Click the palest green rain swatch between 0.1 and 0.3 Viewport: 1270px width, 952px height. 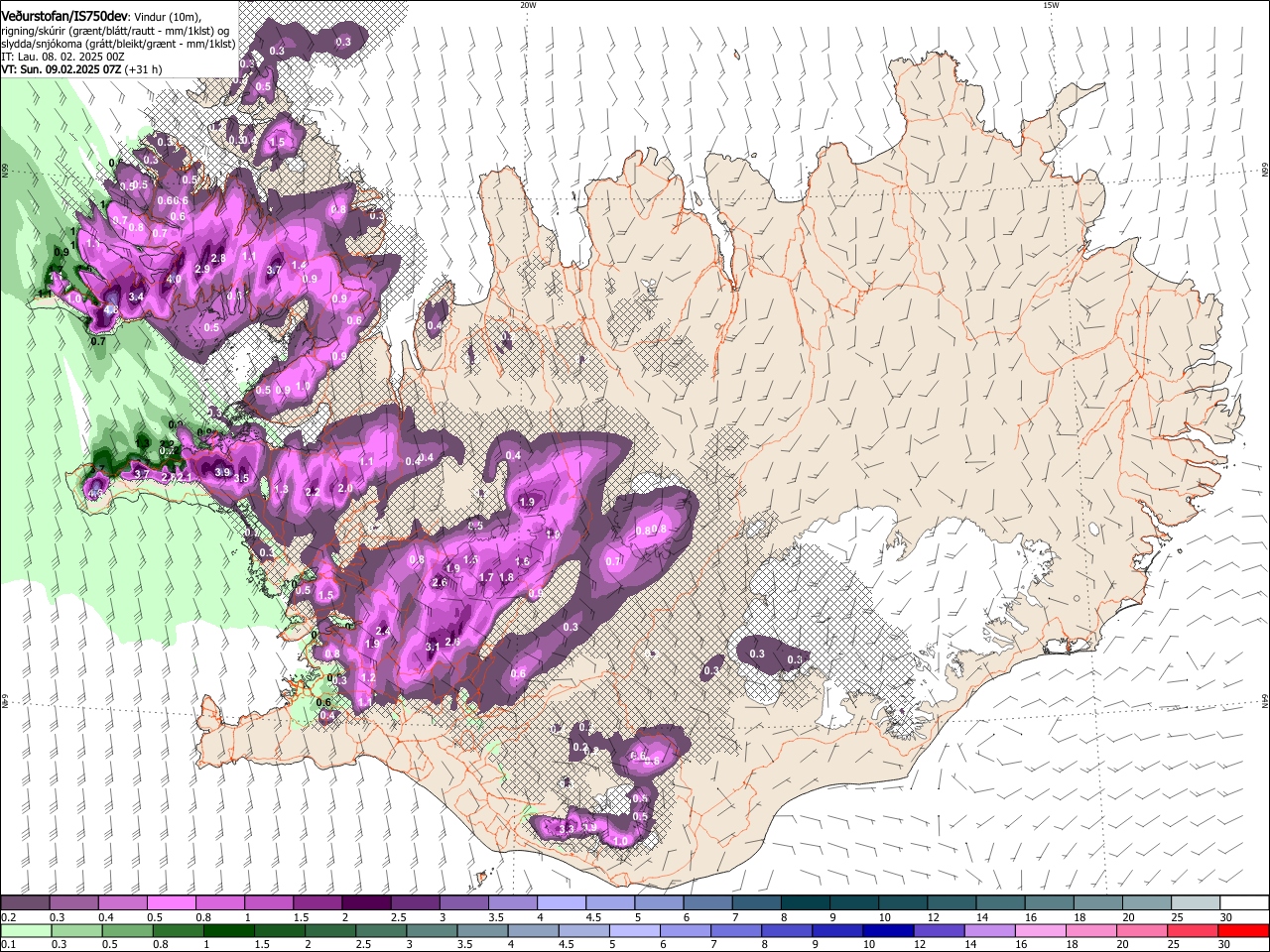[x=26, y=930]
